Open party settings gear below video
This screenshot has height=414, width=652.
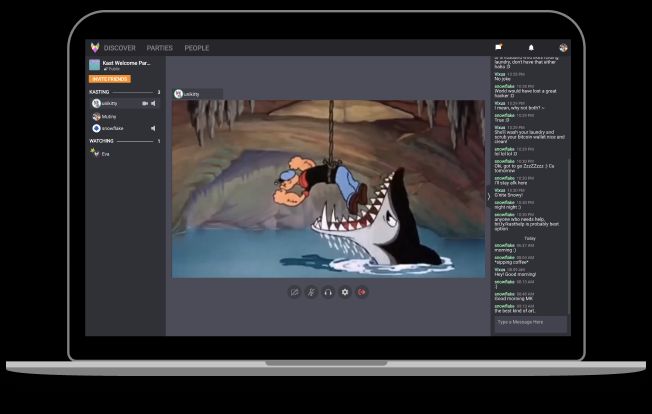pyautogui.click(x=345, y=292)
